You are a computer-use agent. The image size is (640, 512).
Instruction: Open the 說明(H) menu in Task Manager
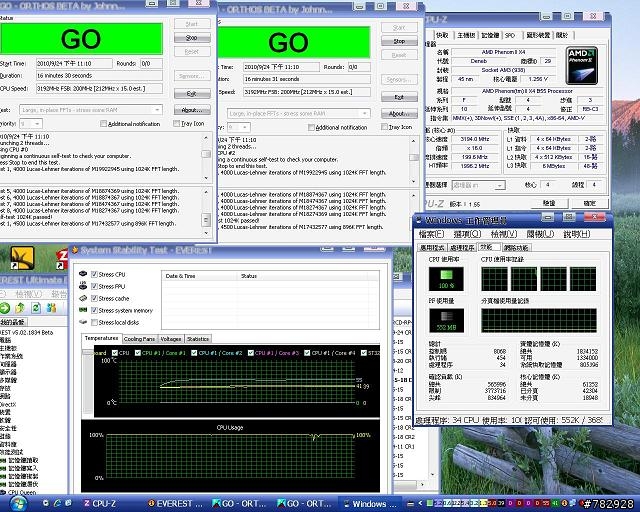(577, 234)
